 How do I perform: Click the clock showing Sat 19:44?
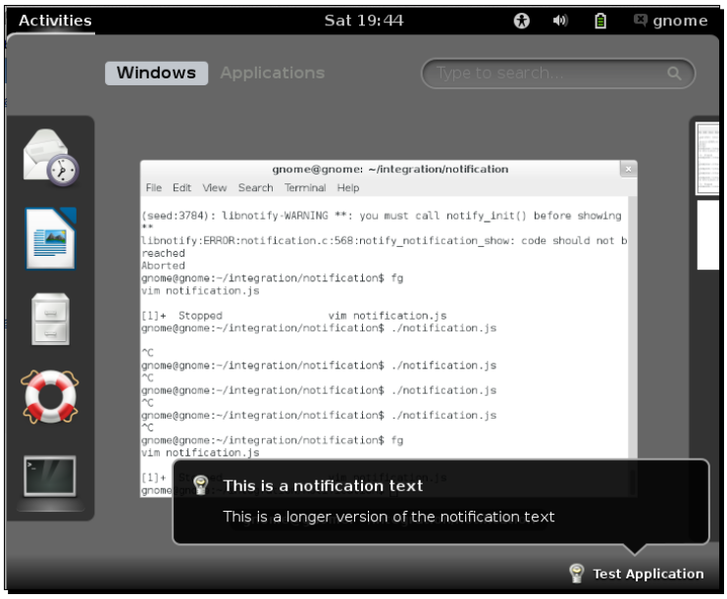point(363,20)
